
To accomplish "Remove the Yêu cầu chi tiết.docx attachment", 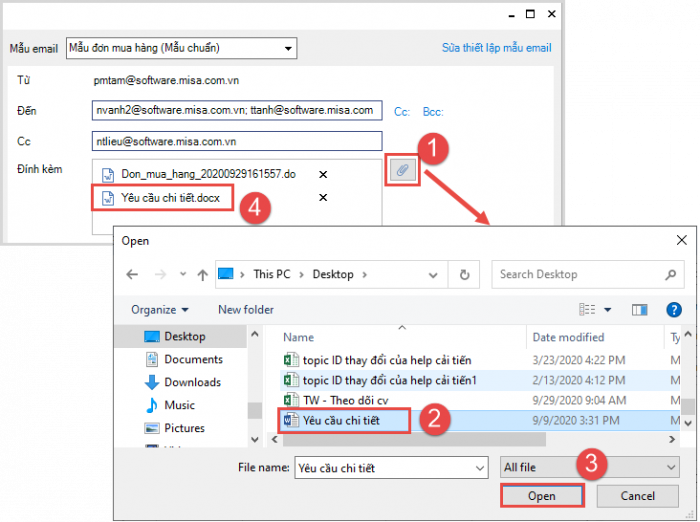I will pos(322,198).
